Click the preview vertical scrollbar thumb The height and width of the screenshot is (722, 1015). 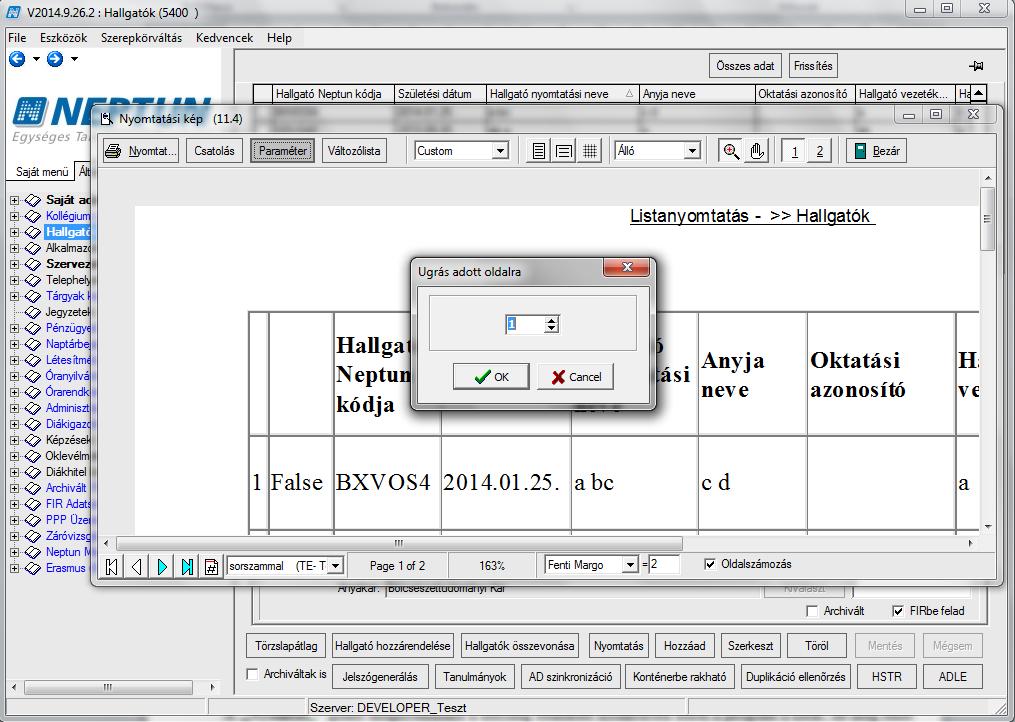(987, 219)
